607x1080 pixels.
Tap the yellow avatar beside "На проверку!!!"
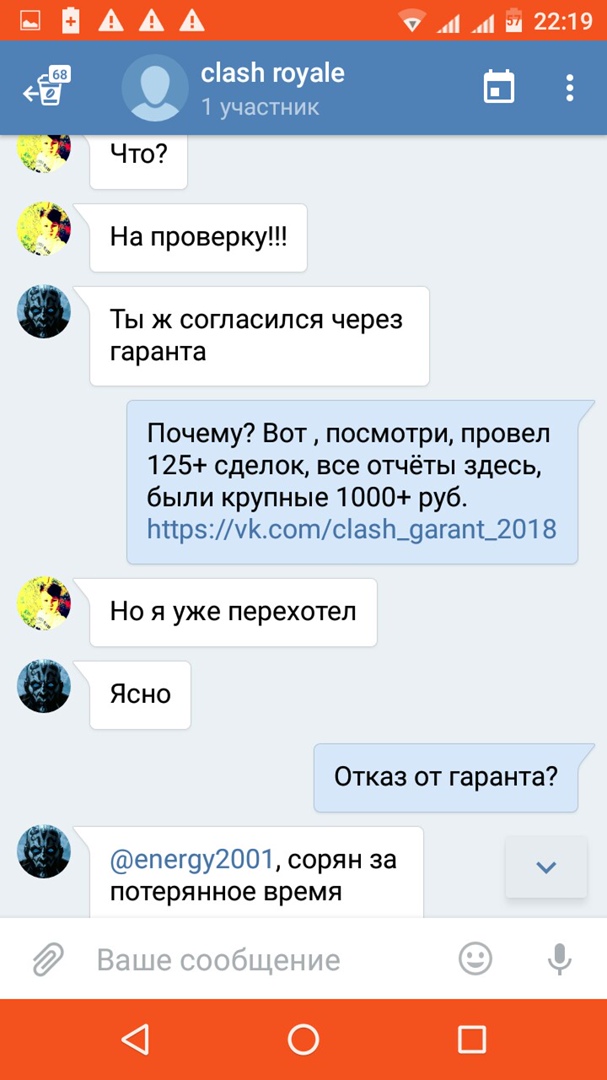click(43, 228)
